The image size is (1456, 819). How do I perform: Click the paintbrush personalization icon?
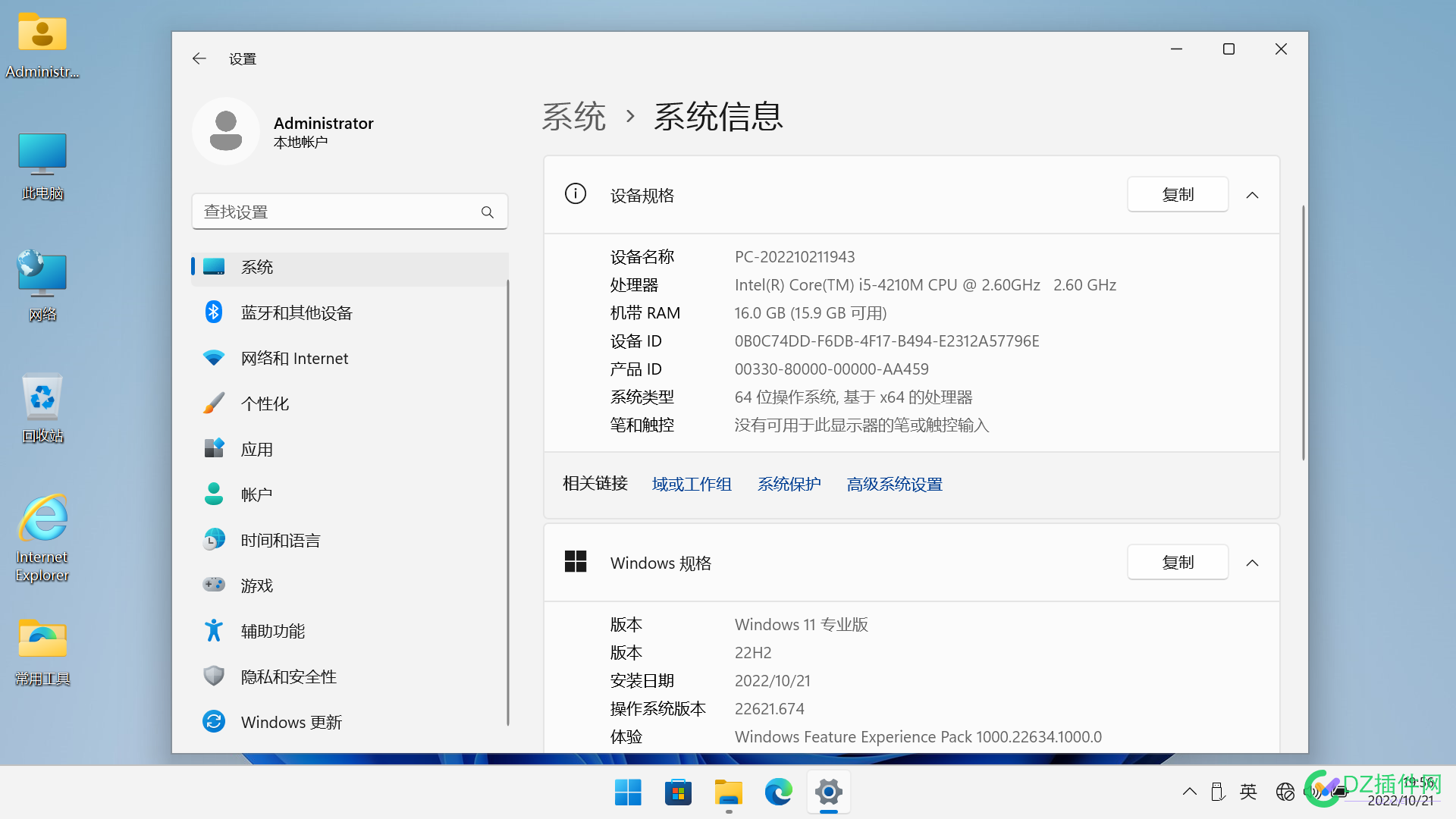pos(214,403)
